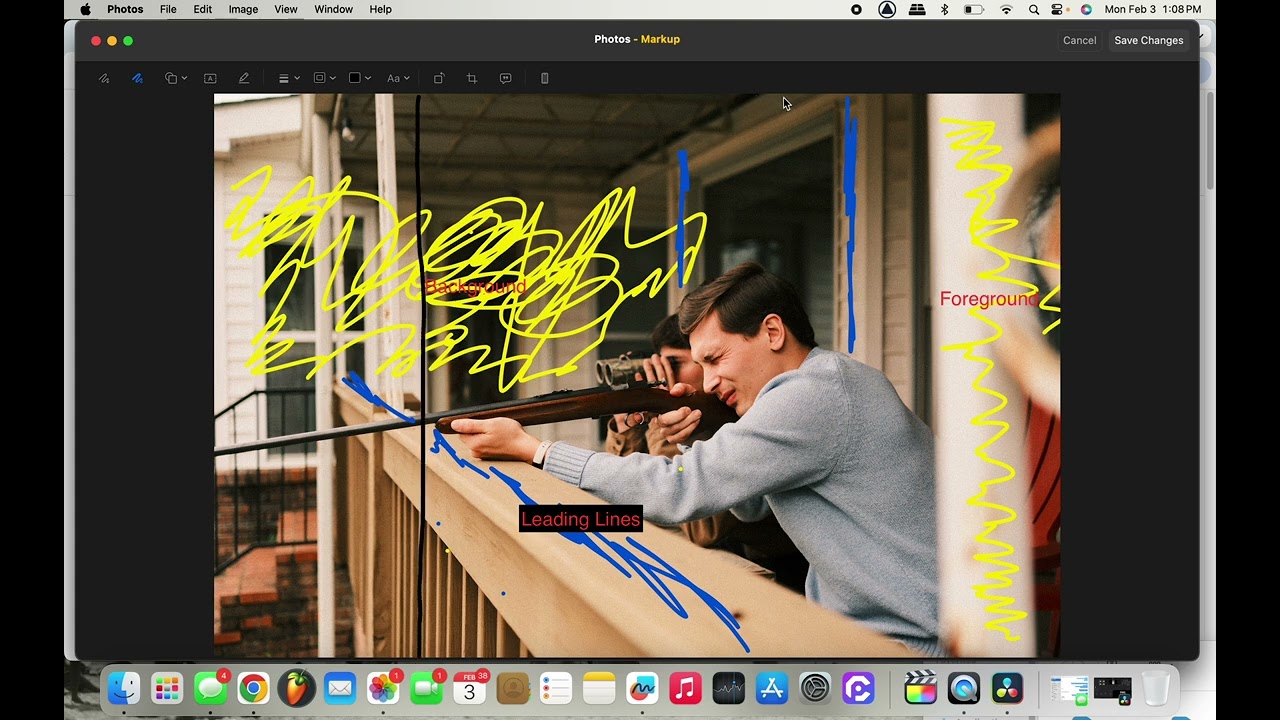Open Contacts from the Dock

(x=512, y=688)
